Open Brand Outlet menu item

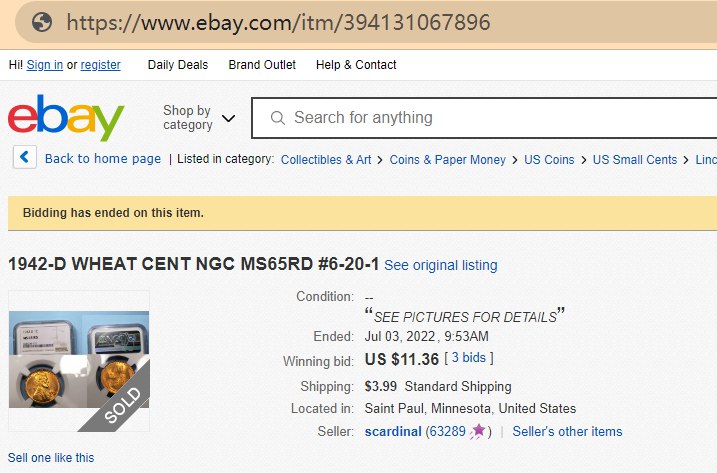(x=262, y=65)
